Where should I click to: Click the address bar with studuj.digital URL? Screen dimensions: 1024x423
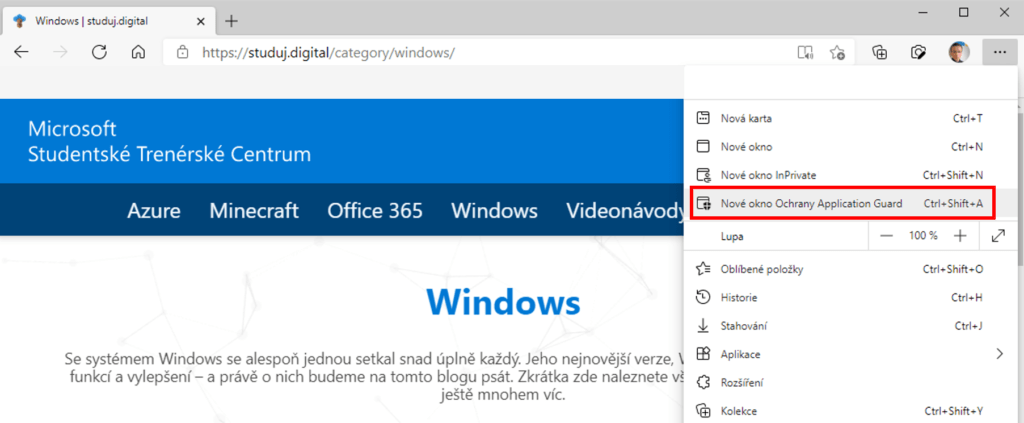tap(480, 52)
